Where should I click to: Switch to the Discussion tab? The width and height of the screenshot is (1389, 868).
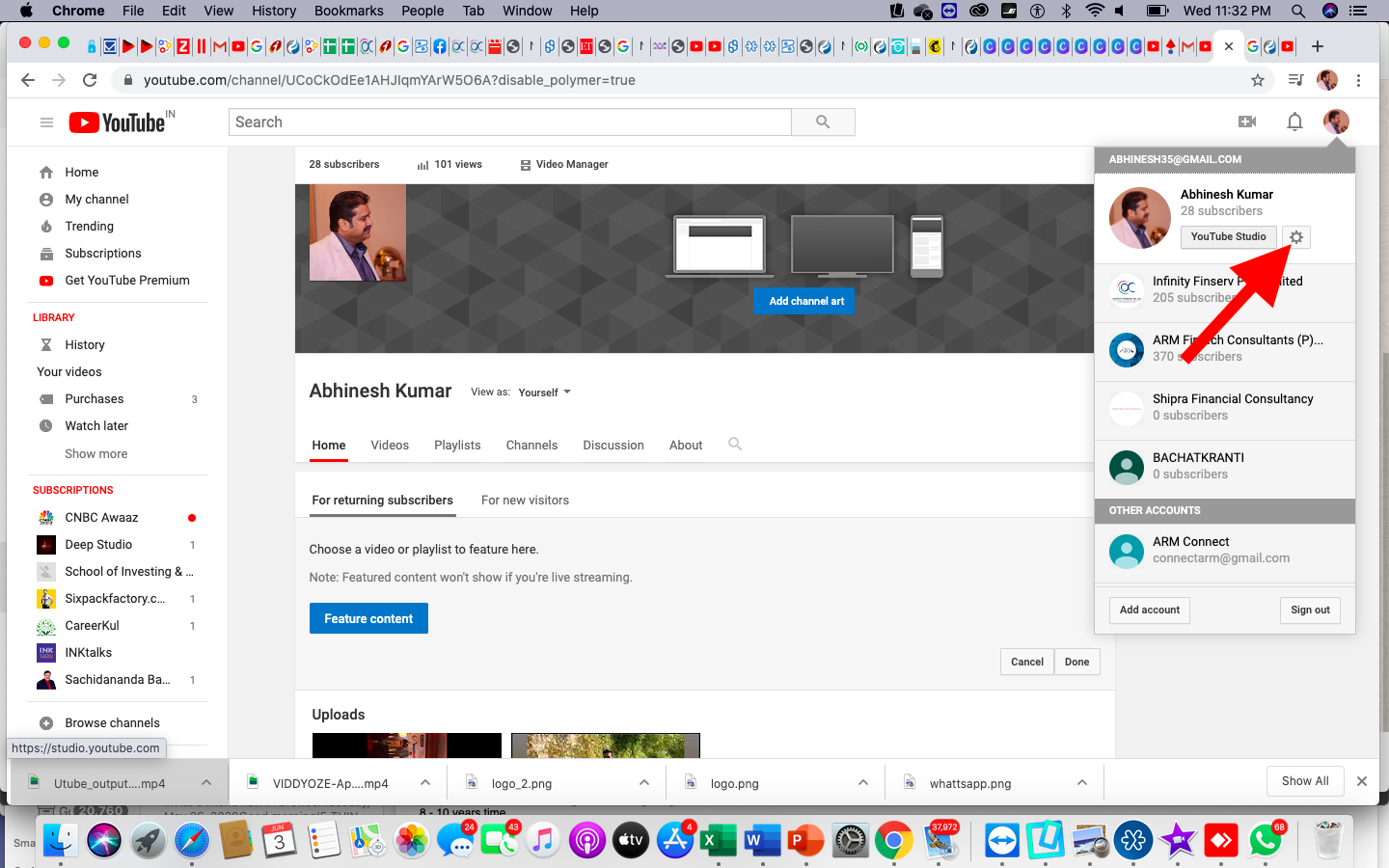tap(613, 446)
